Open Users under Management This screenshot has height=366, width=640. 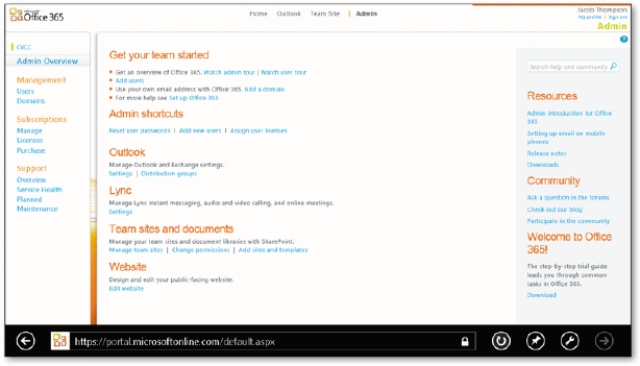(x=25, y=91)
